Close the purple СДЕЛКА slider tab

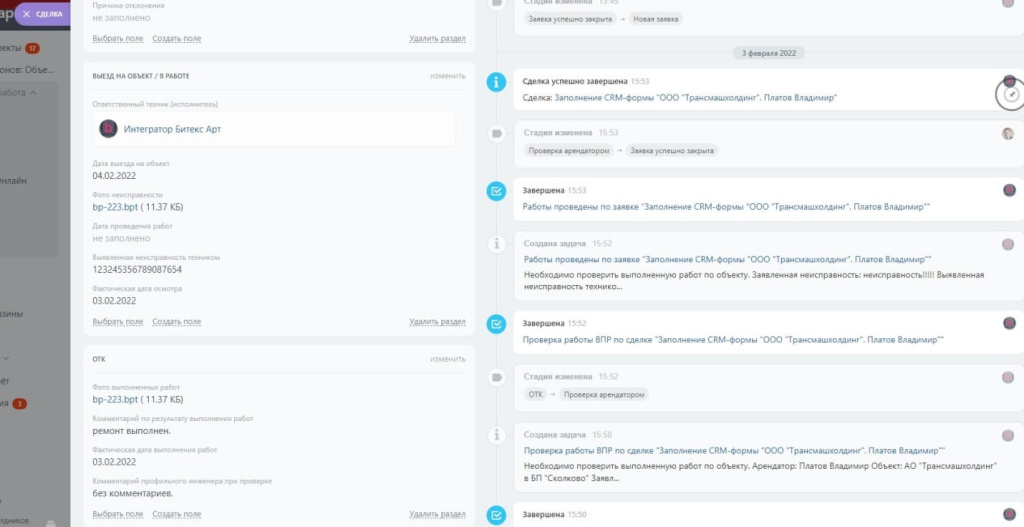pos(26,14)
